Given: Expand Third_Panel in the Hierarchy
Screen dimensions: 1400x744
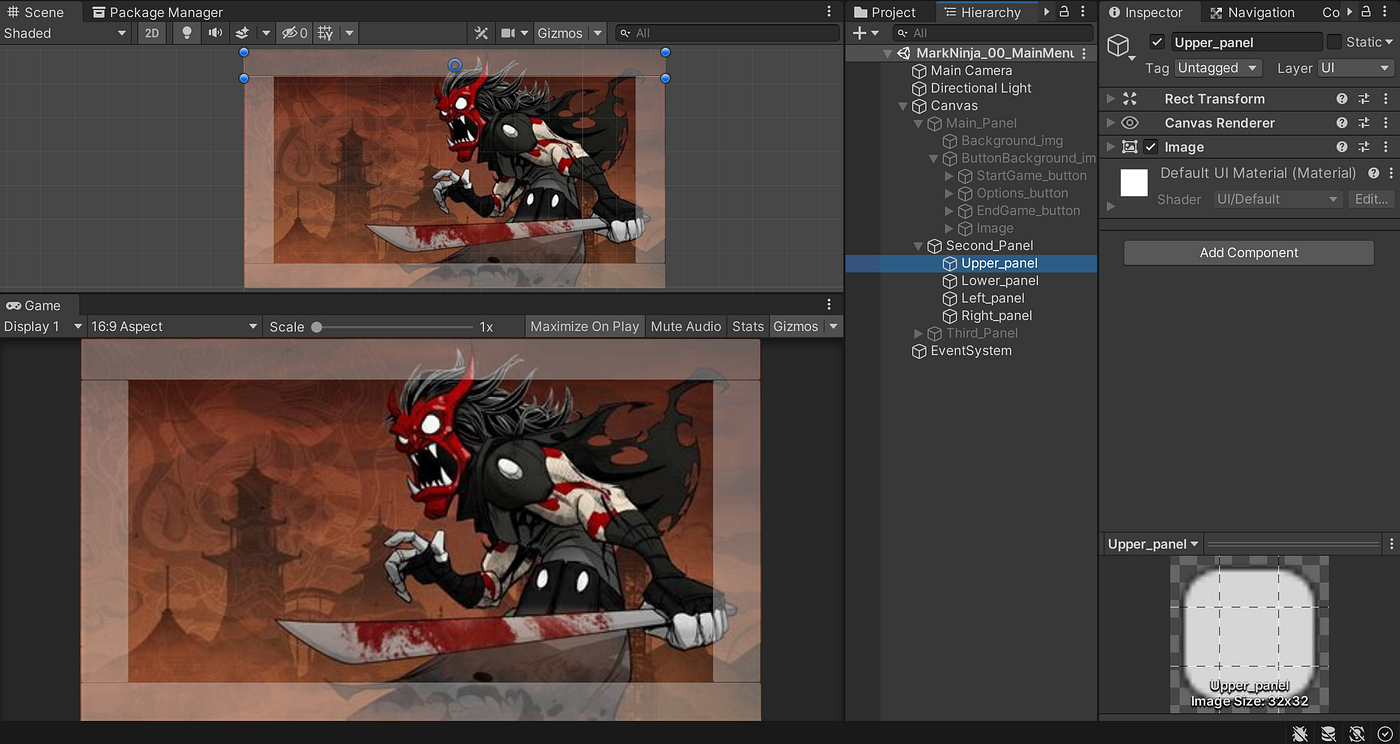Looking at the screenshot, I should pyautogui.click(x=919, y=333).
